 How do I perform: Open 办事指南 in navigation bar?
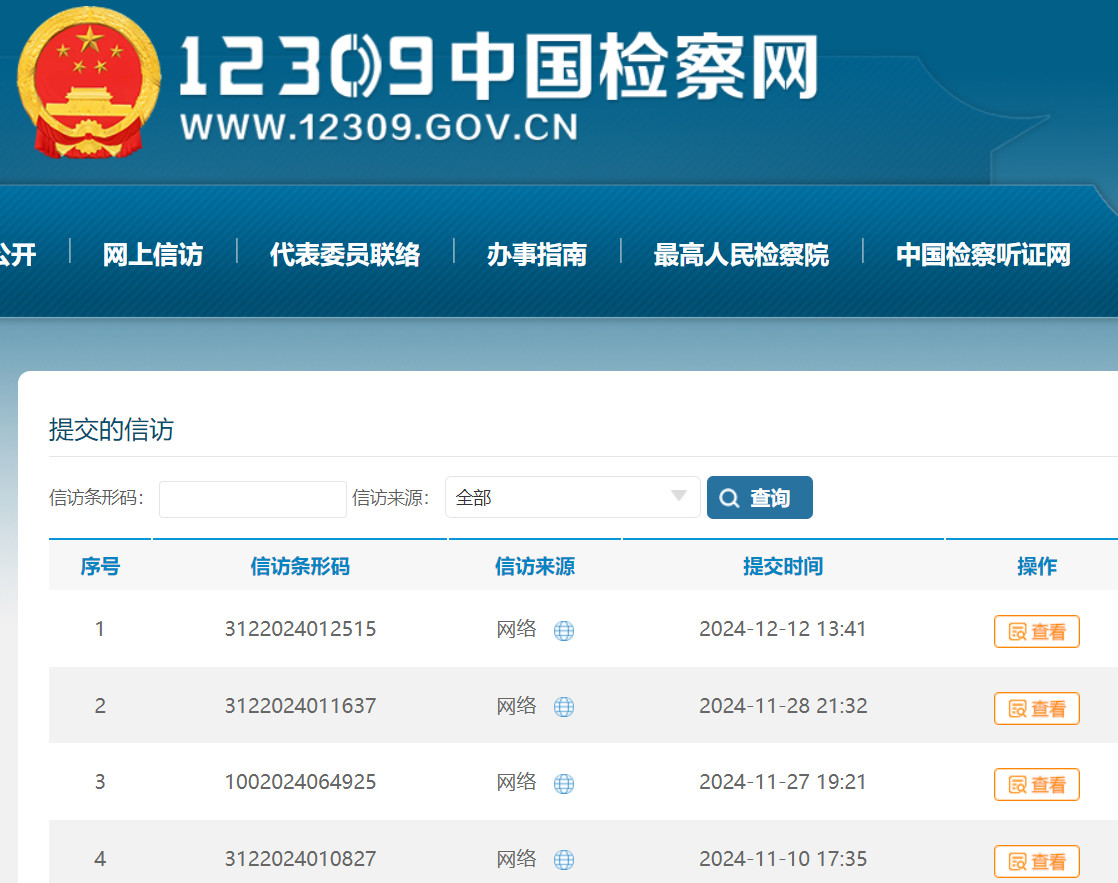[537, 255]
